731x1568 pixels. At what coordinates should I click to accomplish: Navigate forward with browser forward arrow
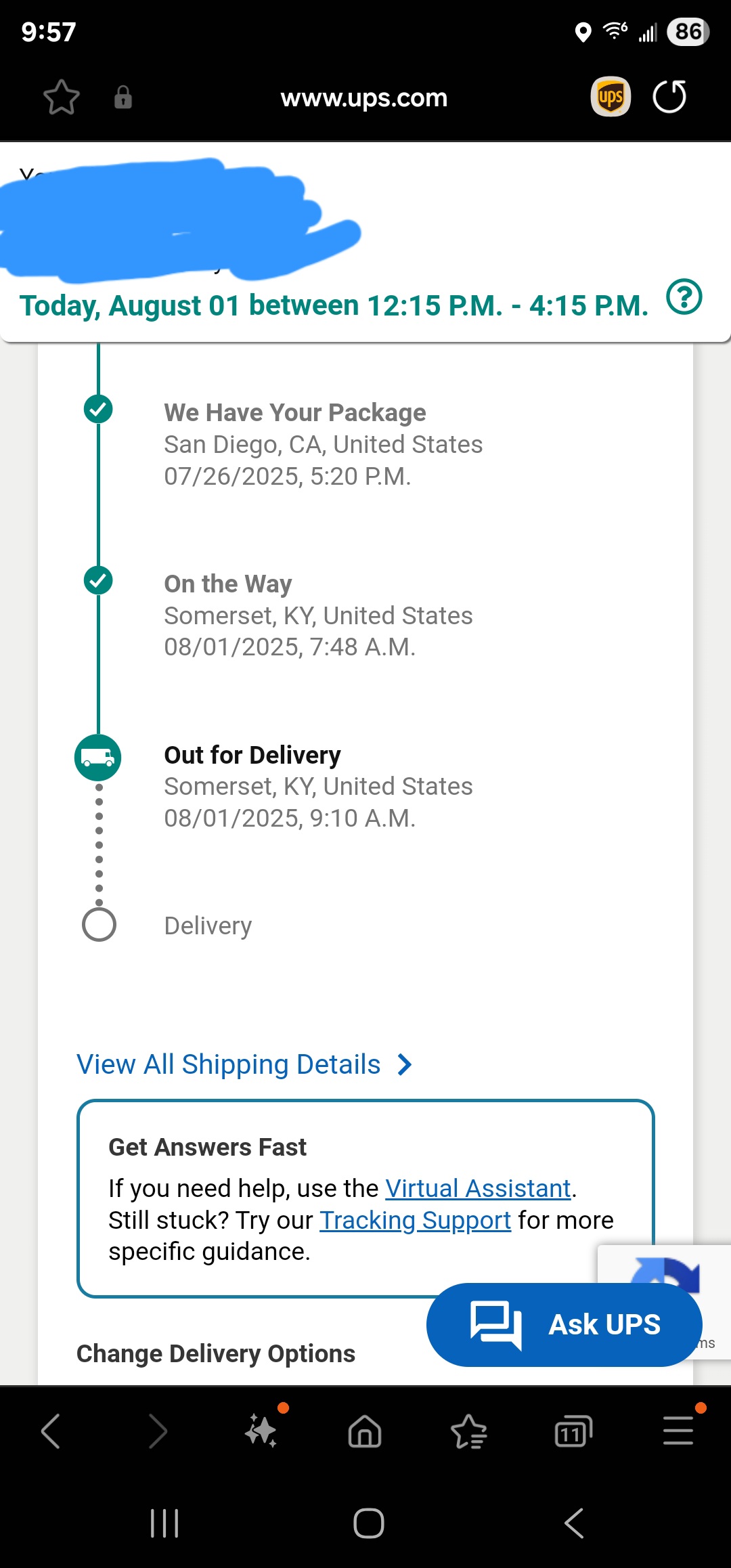click(157, 1431)
